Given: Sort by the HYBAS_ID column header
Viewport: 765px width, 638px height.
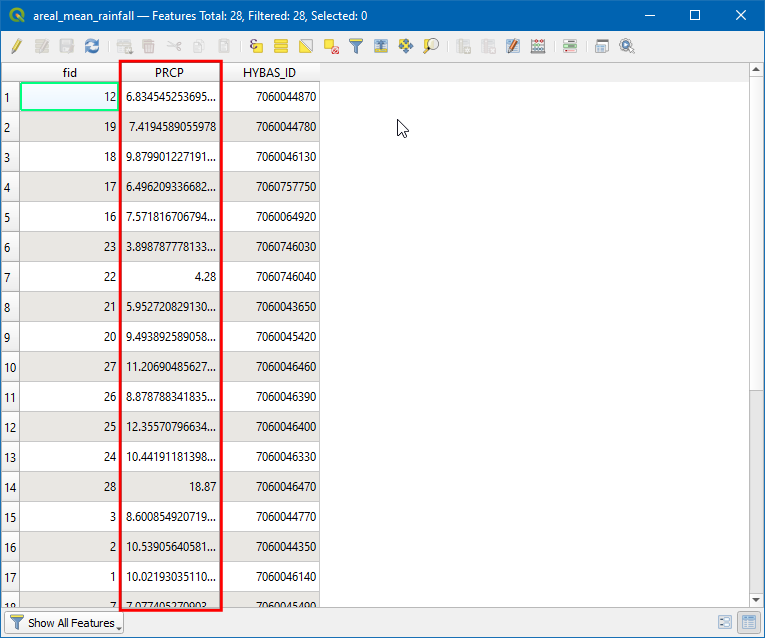Looking at the screenshot, I should (269, 73).
